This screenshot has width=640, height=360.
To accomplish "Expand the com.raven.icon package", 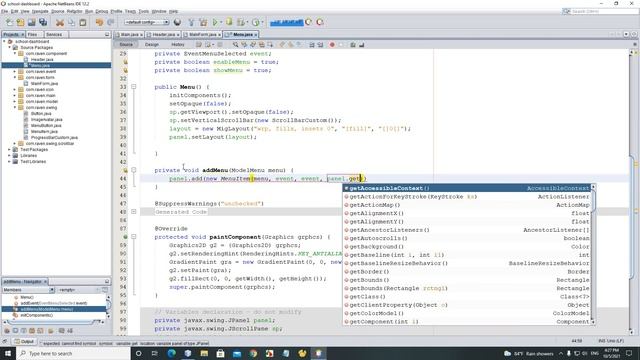I will pos(15,89).
